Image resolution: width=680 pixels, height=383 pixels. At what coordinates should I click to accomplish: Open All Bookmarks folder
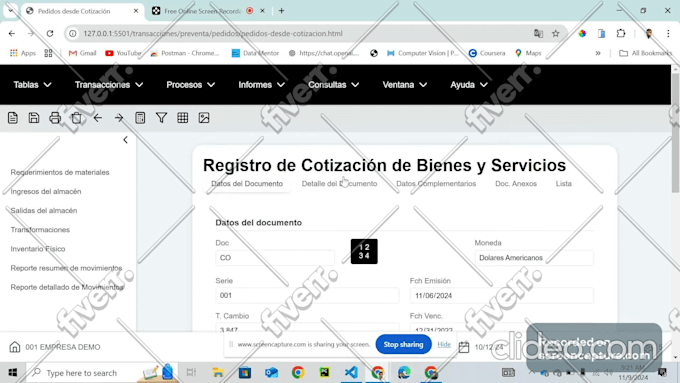click(646, 53)
